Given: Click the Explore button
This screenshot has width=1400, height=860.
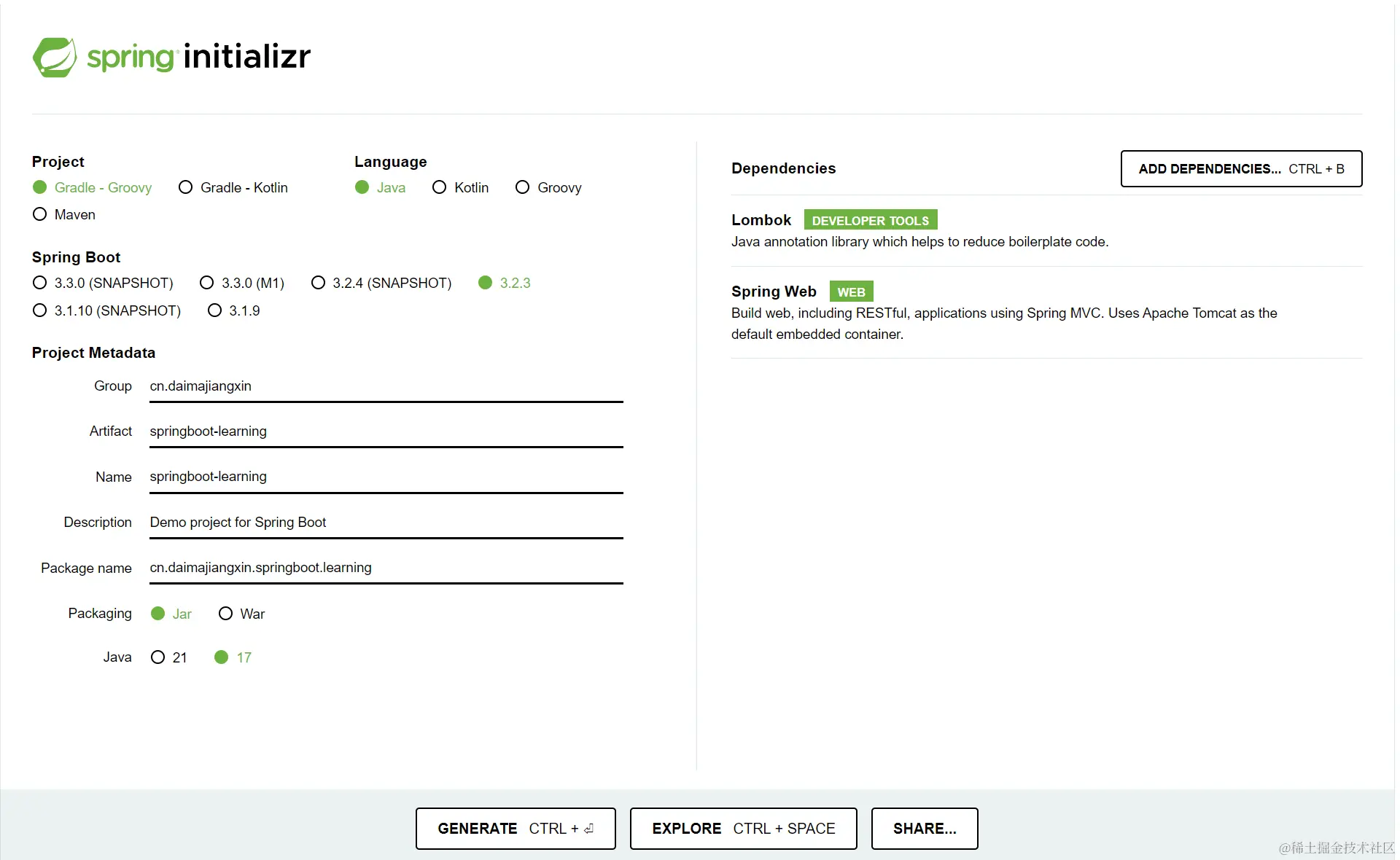Looking at the screenshot, I should point(743,829).
